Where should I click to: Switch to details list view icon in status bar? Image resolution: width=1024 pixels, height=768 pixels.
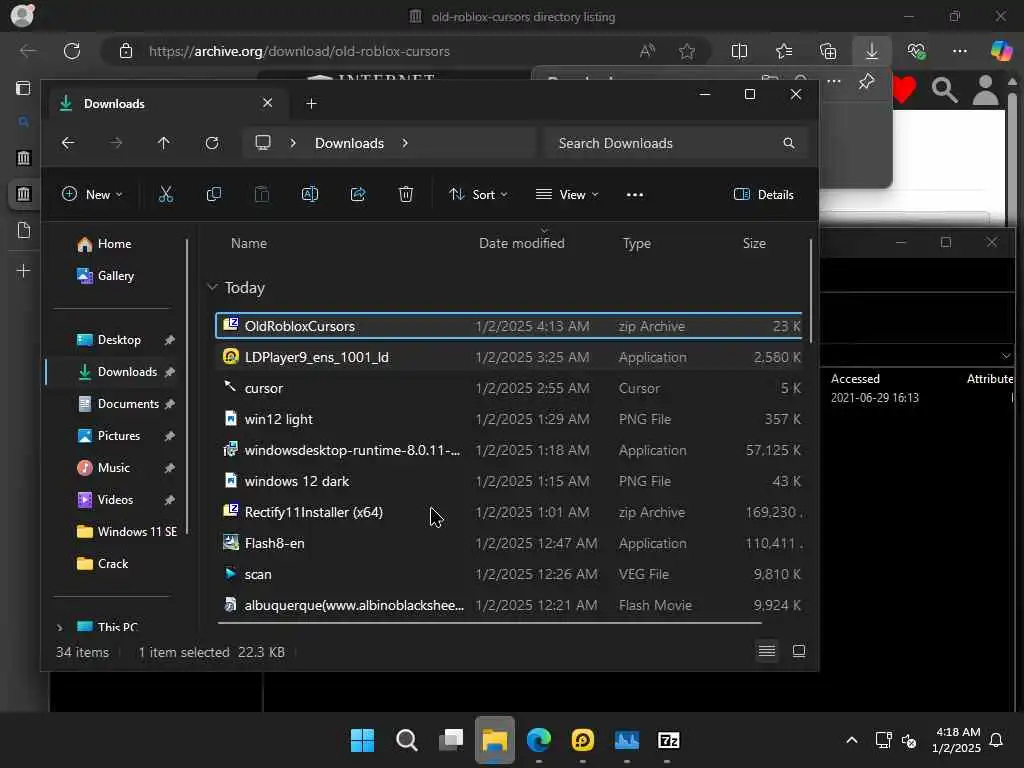(x=767, y=651)
